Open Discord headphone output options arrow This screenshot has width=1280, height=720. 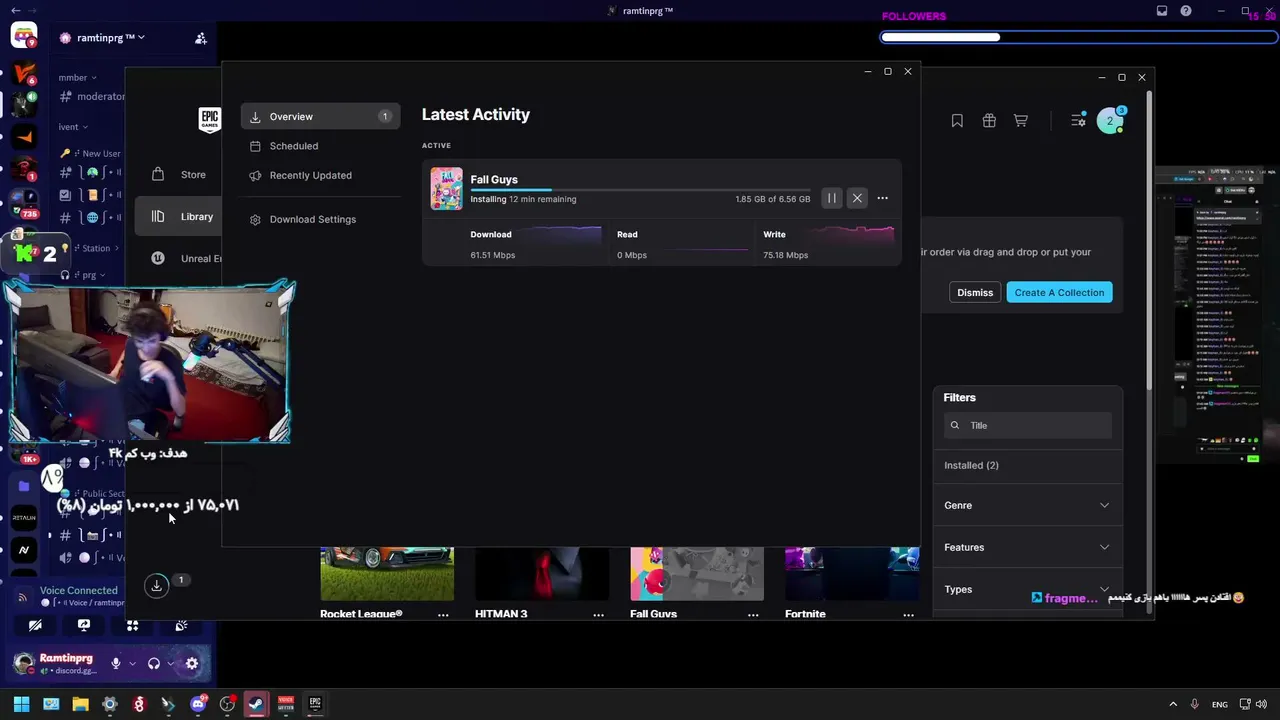pos(170,663)
